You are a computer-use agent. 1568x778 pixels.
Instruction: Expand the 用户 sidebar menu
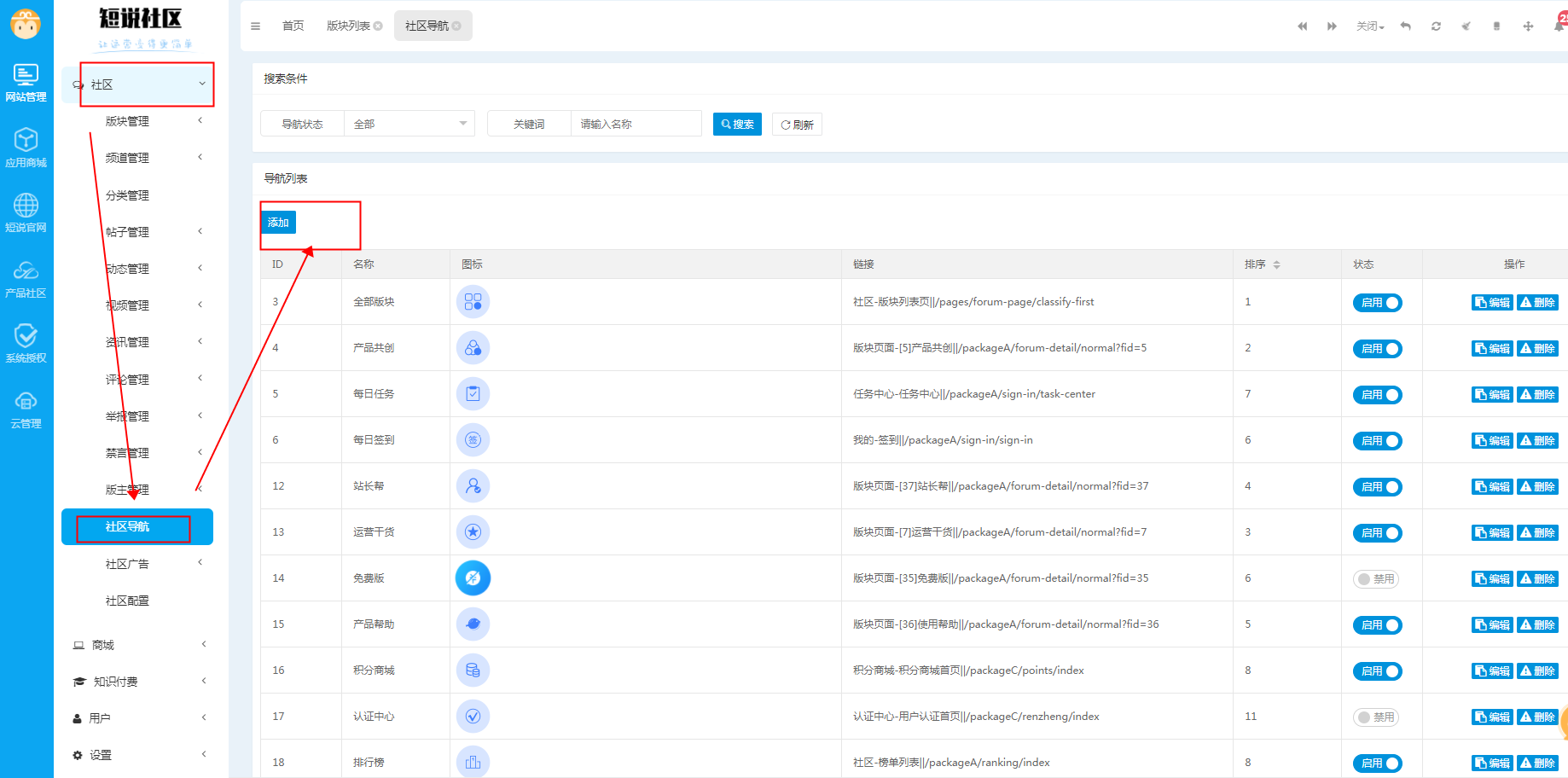(x=137, y=718)
